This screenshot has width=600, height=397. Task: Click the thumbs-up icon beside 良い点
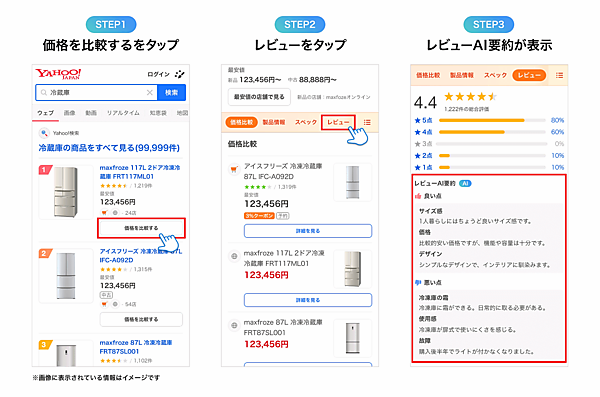pos(418,196)
